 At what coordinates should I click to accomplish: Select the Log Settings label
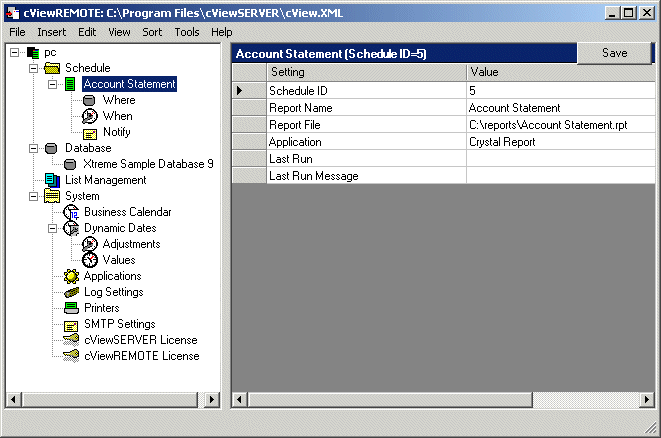point(114,292)
